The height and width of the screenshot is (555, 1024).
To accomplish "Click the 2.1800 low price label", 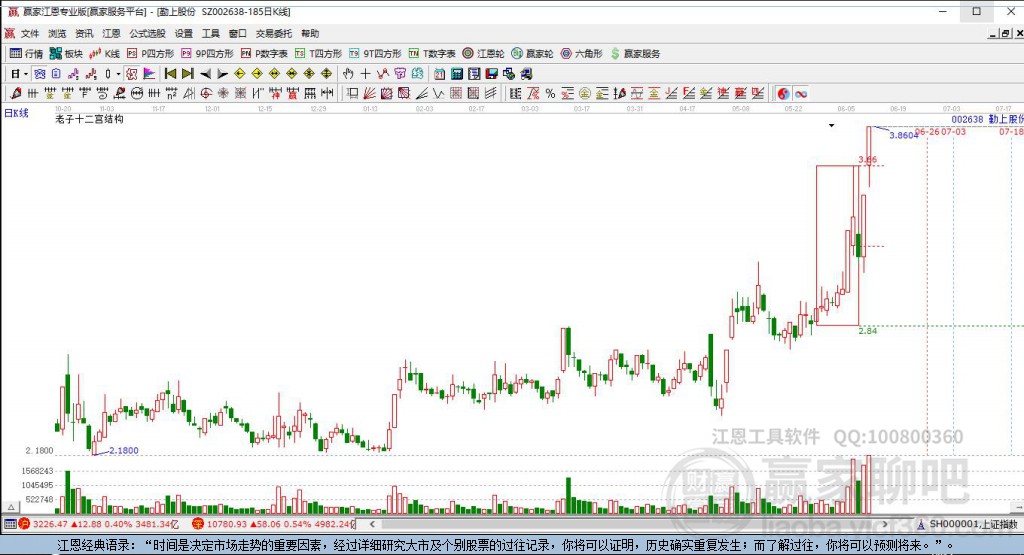I will pos(123,451).
